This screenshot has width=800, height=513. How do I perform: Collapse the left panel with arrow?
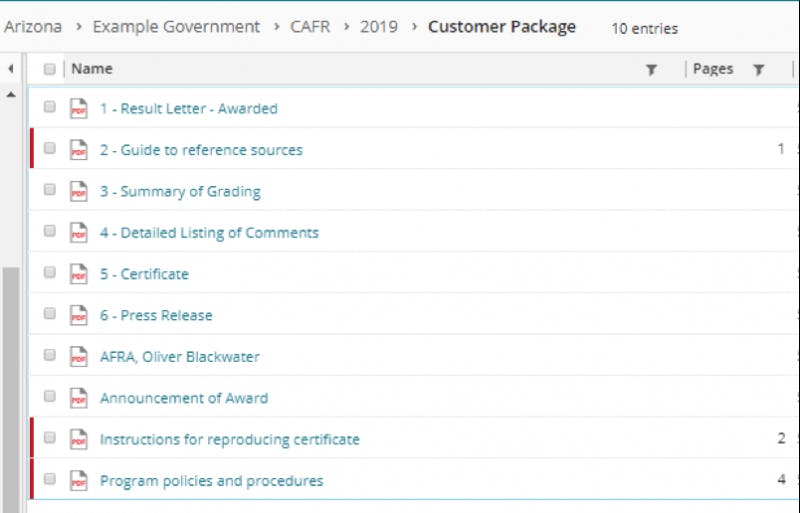11,68
